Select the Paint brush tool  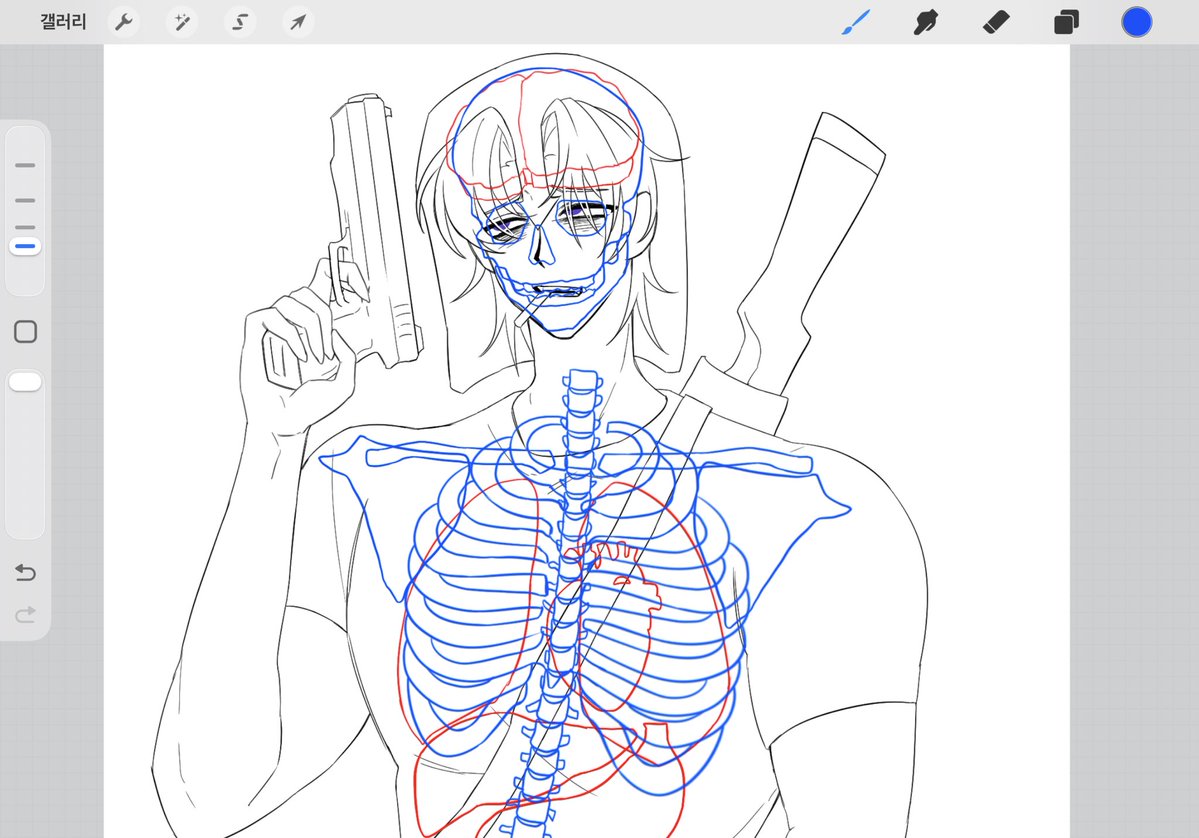856,22
